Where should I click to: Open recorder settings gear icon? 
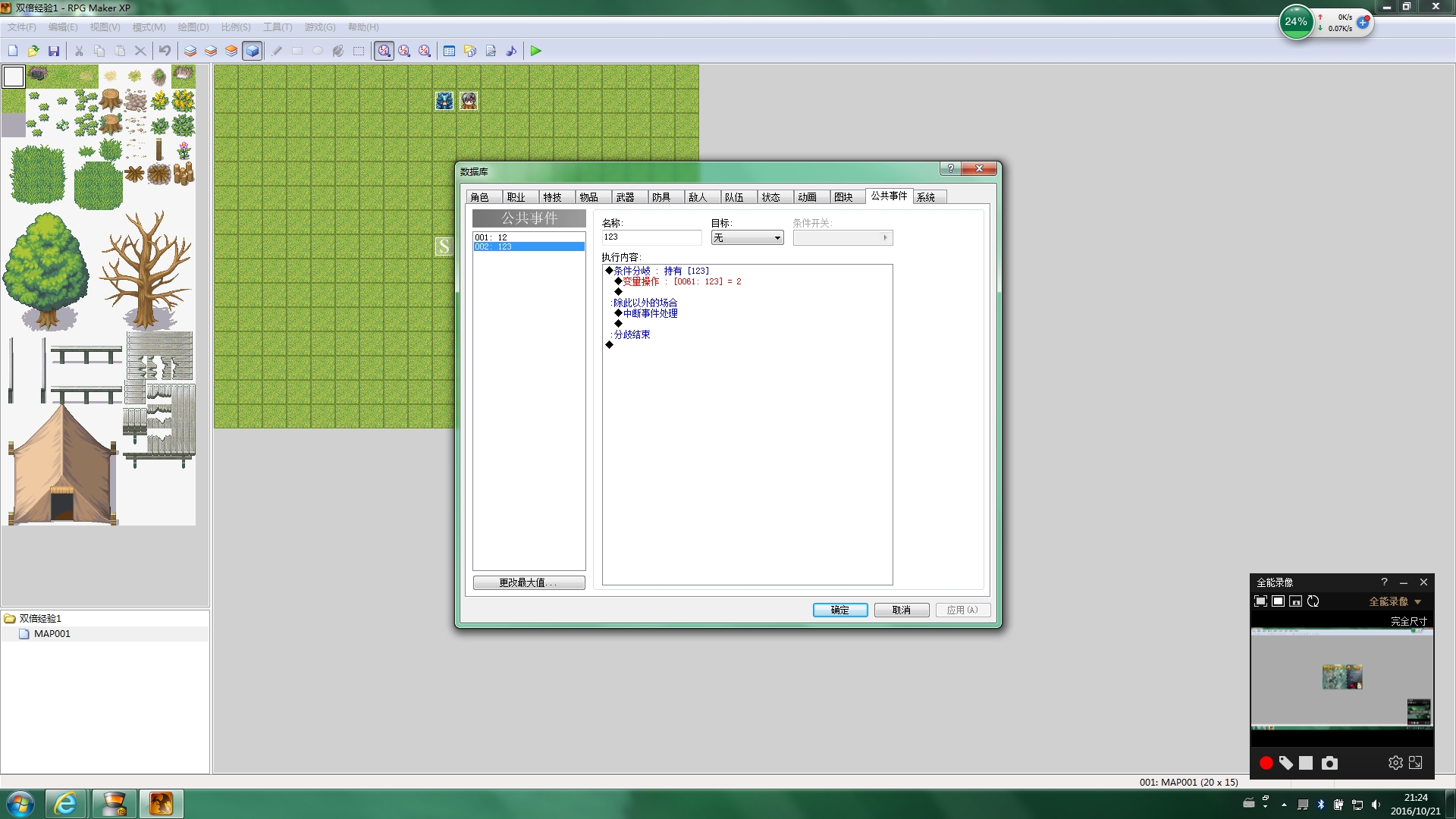1395,763
